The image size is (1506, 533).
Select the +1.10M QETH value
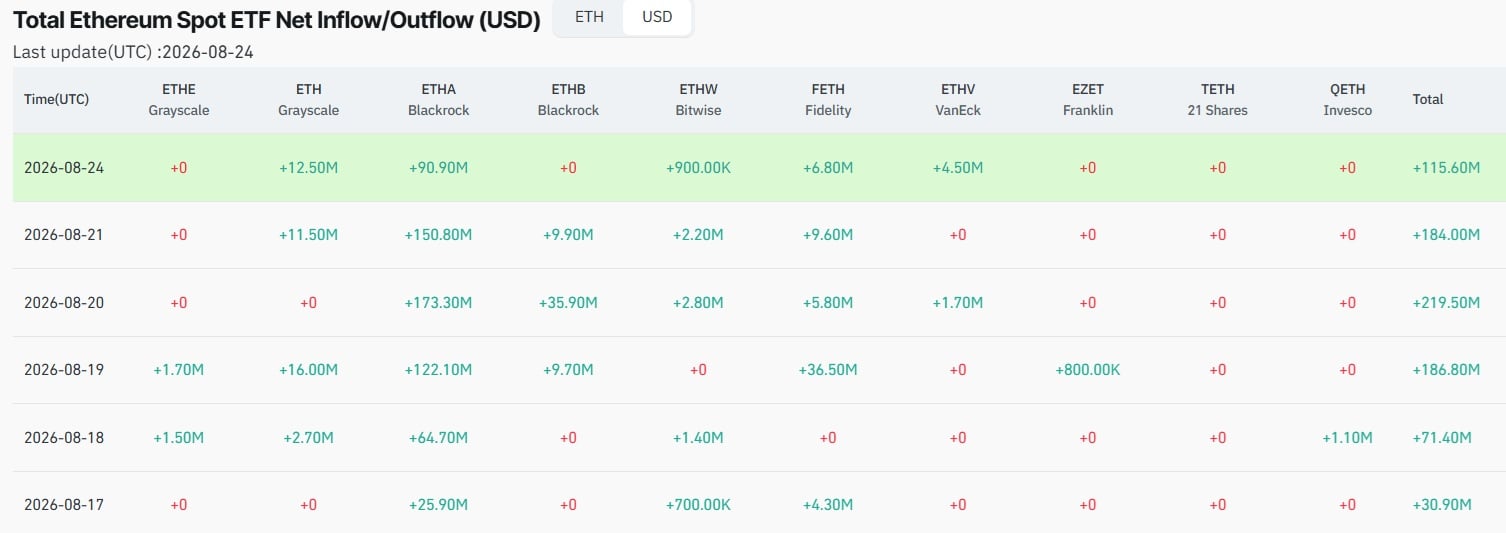coord(1348,437)
